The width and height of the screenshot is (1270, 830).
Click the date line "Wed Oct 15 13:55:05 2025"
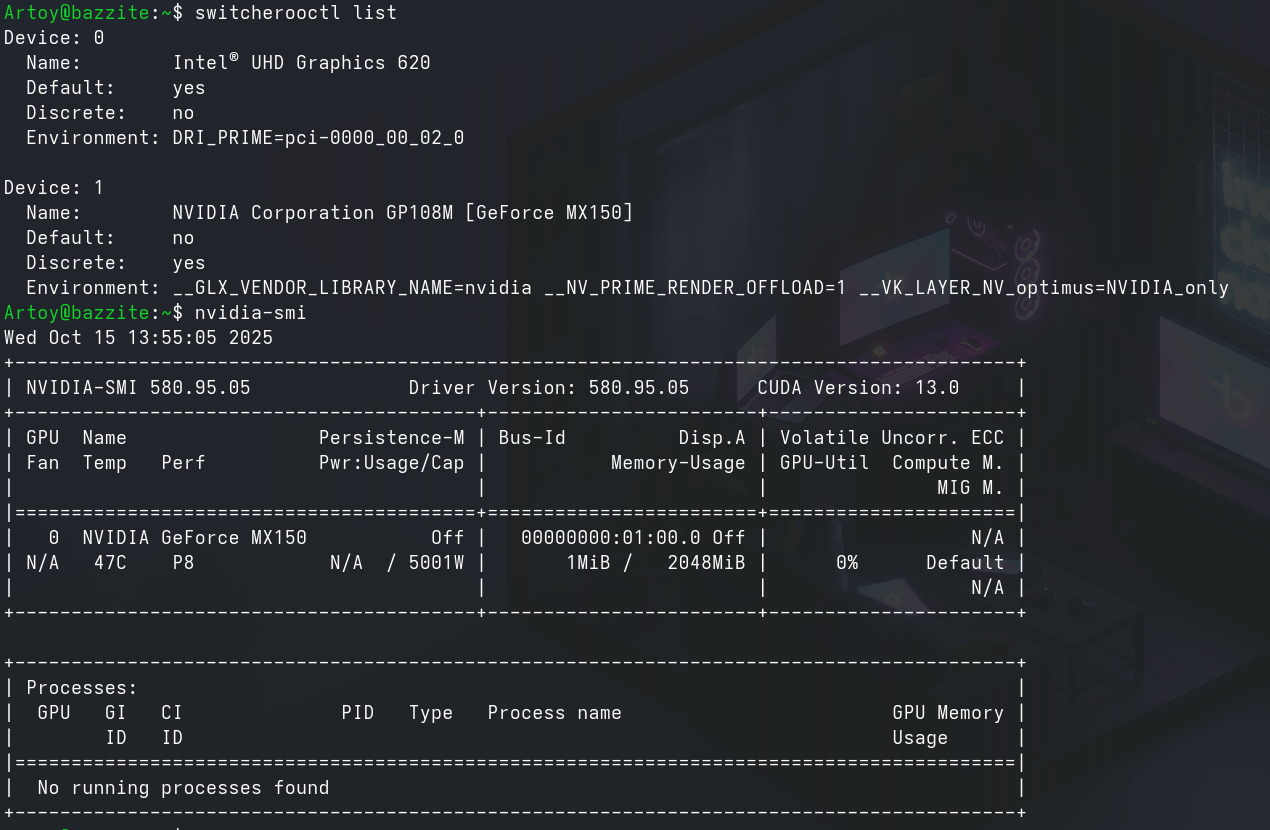138,338
